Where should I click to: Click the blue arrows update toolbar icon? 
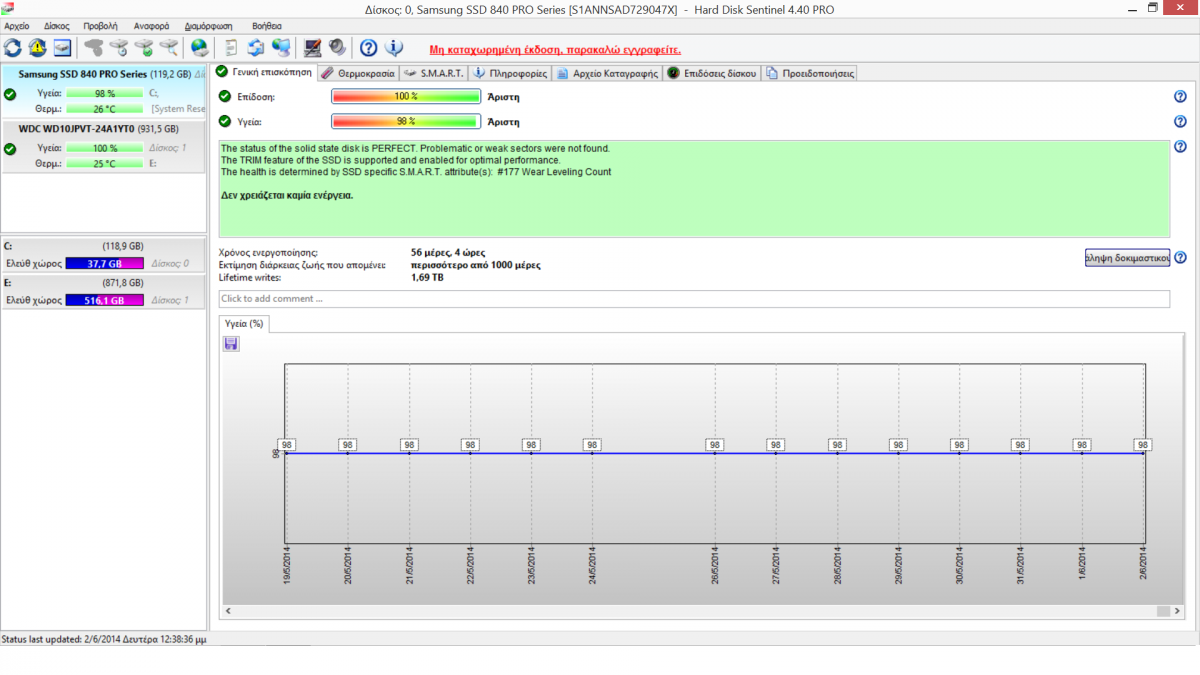(x=256, y=47)
